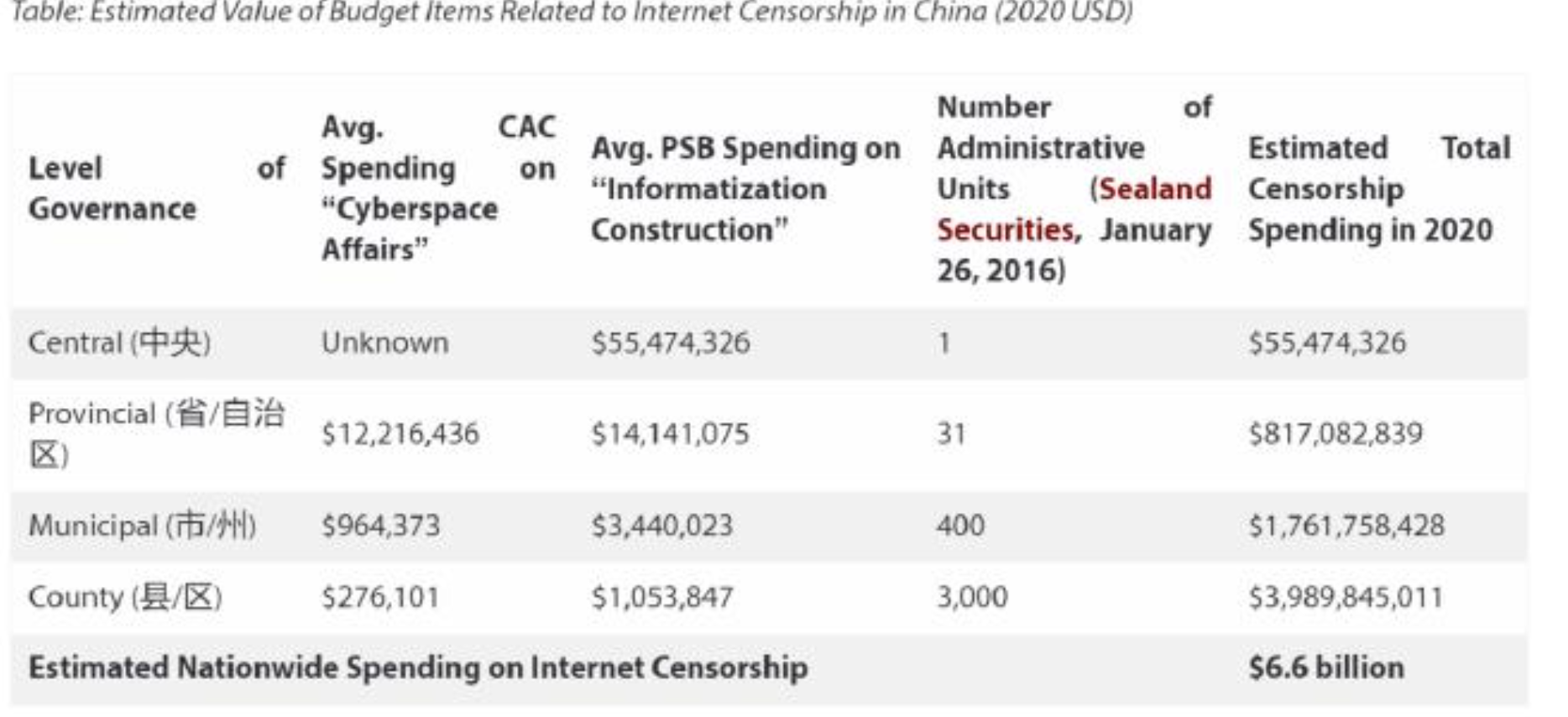Select the $817,082,839 provincial total cell
The height and width of the screenshot is (717, 1568).
tap(1335, 434)
